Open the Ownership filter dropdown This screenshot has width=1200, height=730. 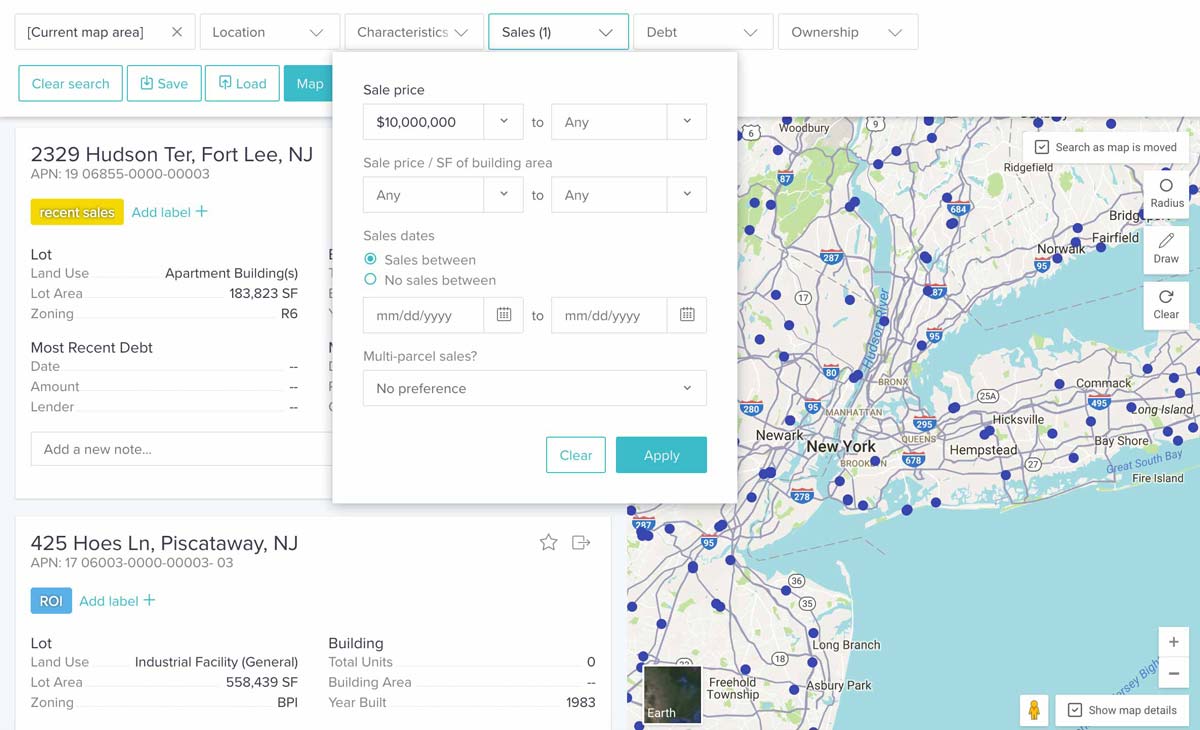click(x=847, y=31)
